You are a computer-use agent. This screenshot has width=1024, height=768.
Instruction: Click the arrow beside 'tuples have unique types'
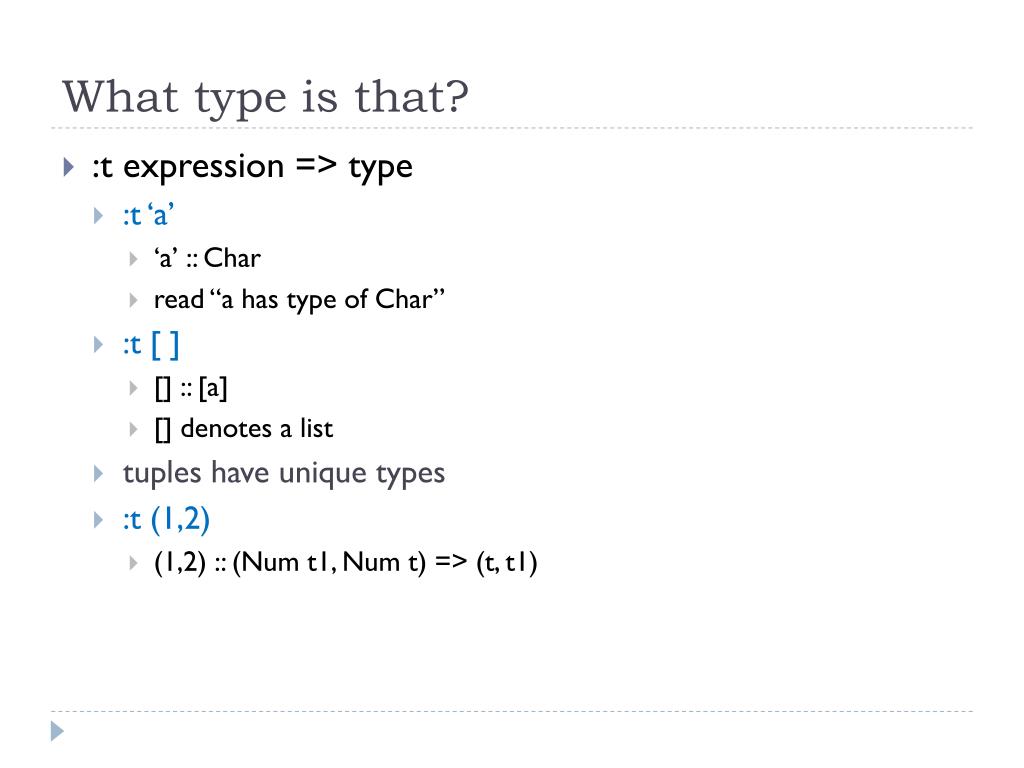click(99, 473)
